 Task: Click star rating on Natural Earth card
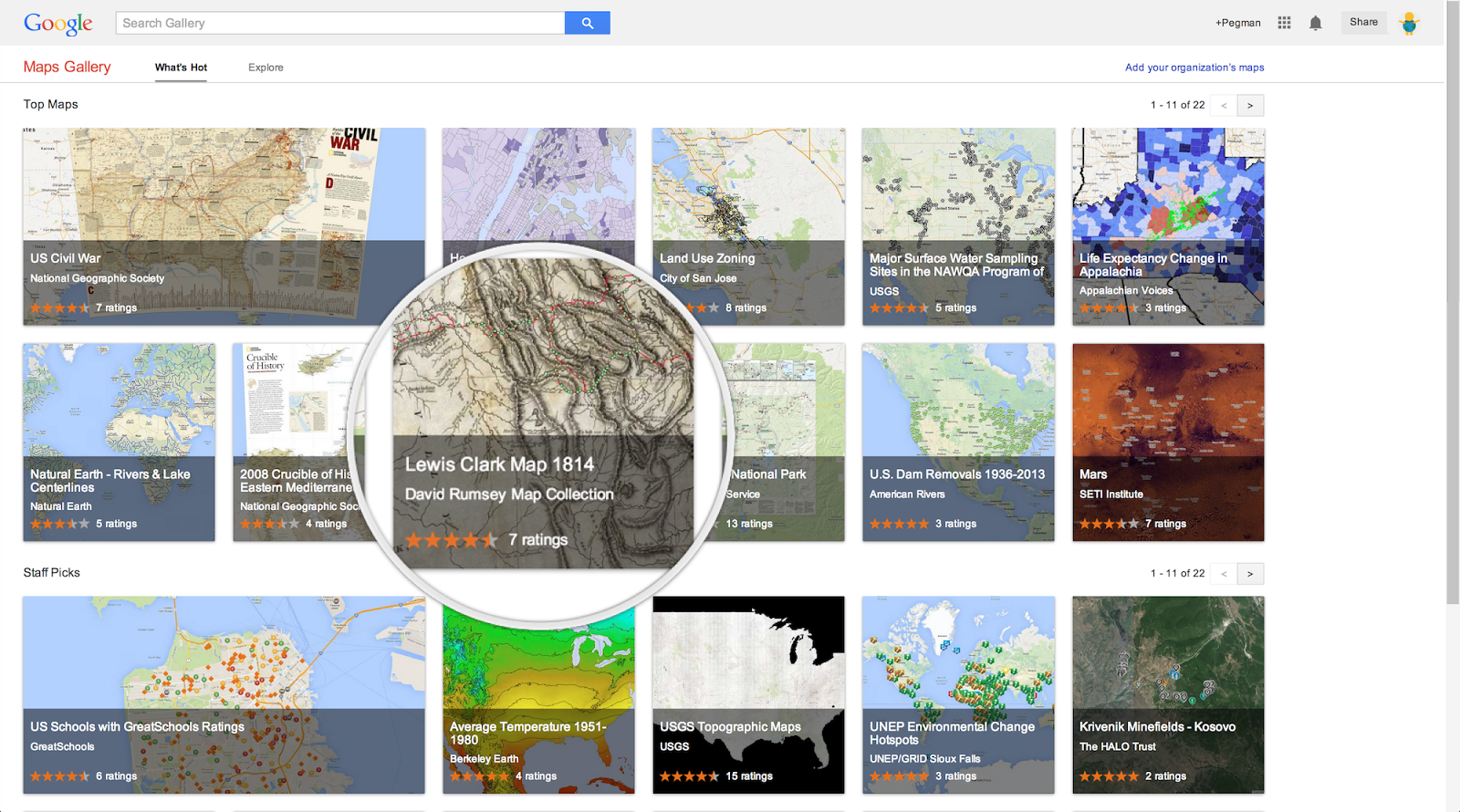point(59,524)
